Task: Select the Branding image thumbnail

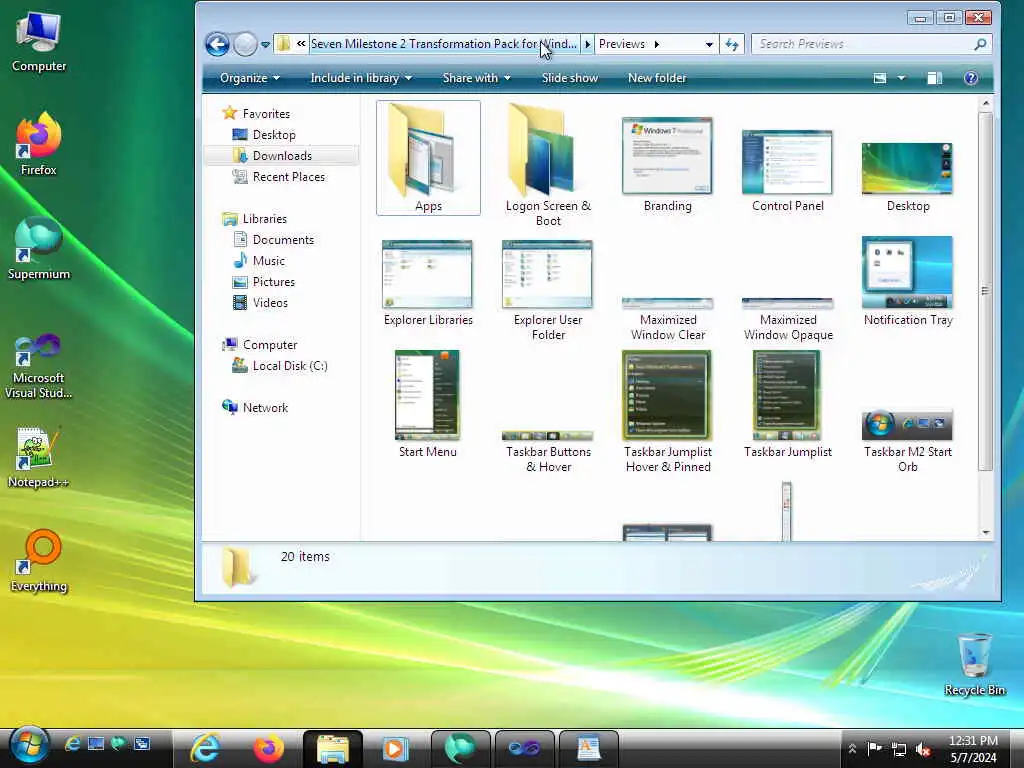Action: 667,165
